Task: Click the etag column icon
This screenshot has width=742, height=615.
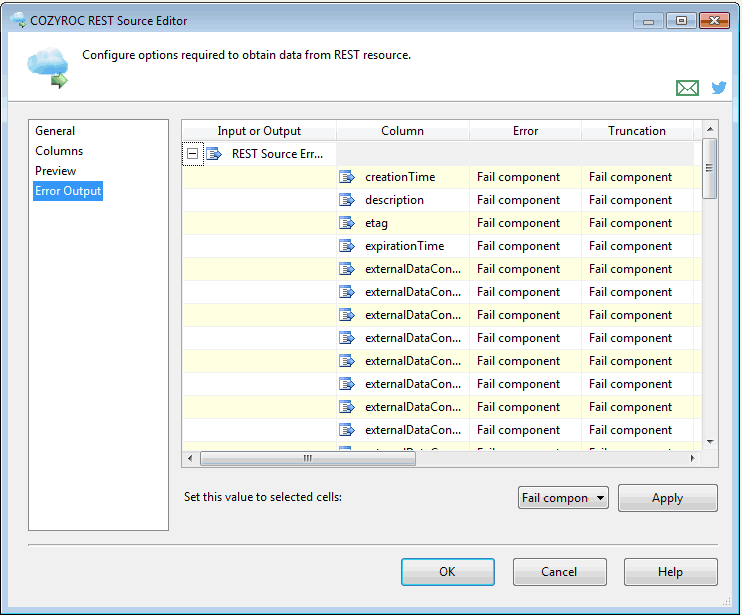Action: click(347, 223)
